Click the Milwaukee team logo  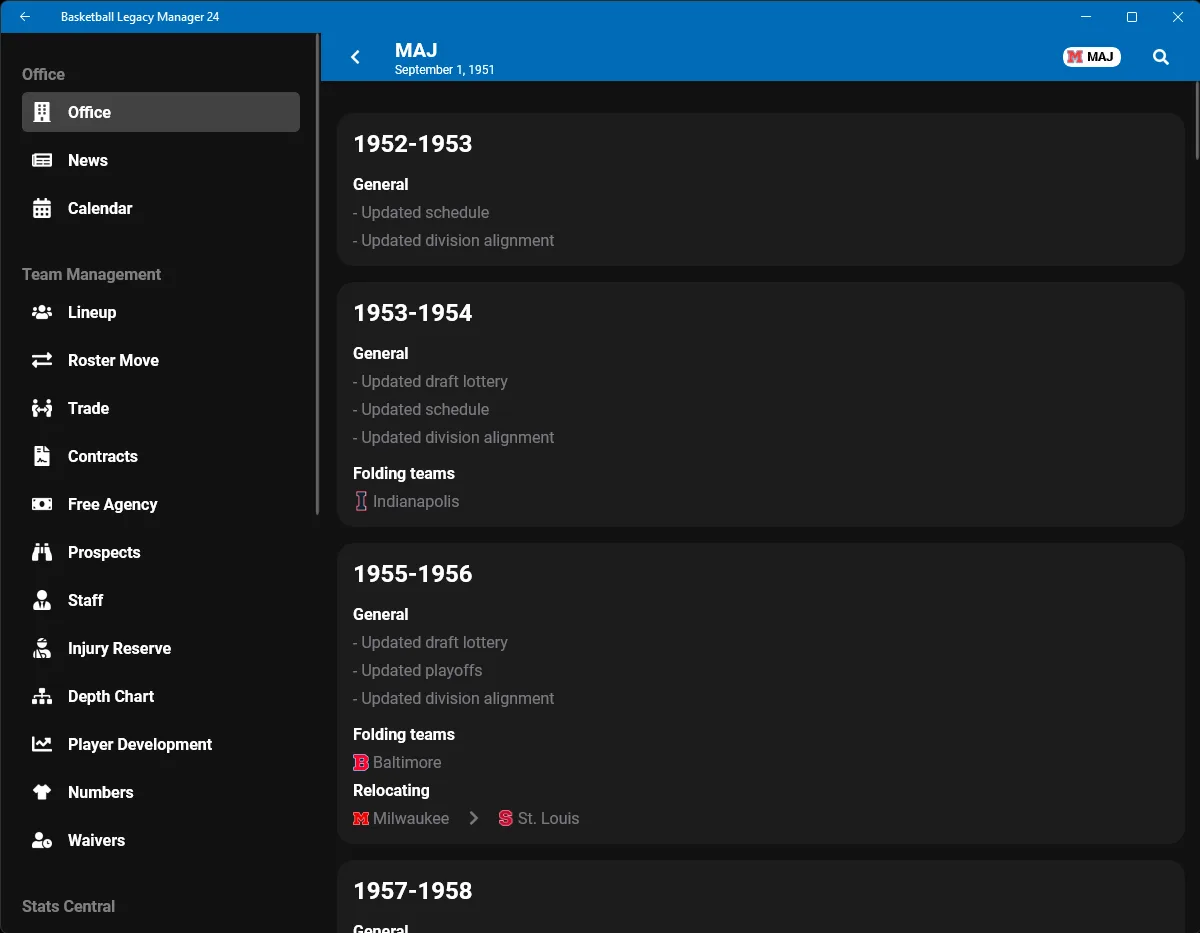[361, 818]
